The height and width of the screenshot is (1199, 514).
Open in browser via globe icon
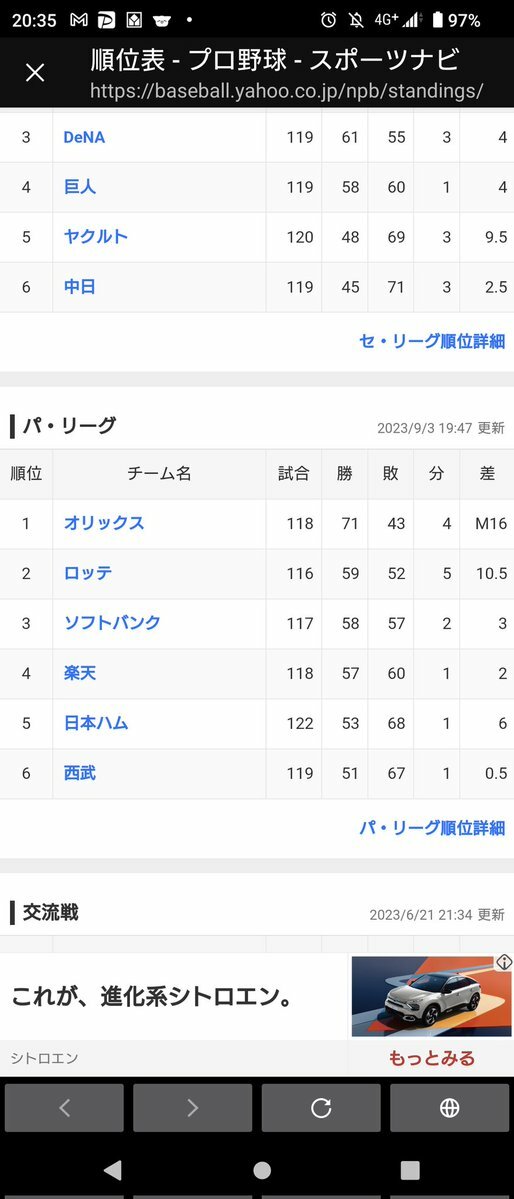click(x=449, y=1107)
